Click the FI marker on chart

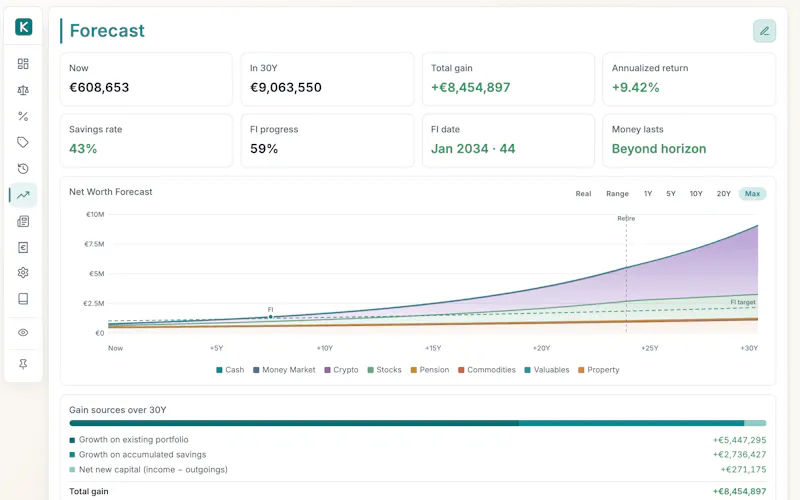(270, 317)
